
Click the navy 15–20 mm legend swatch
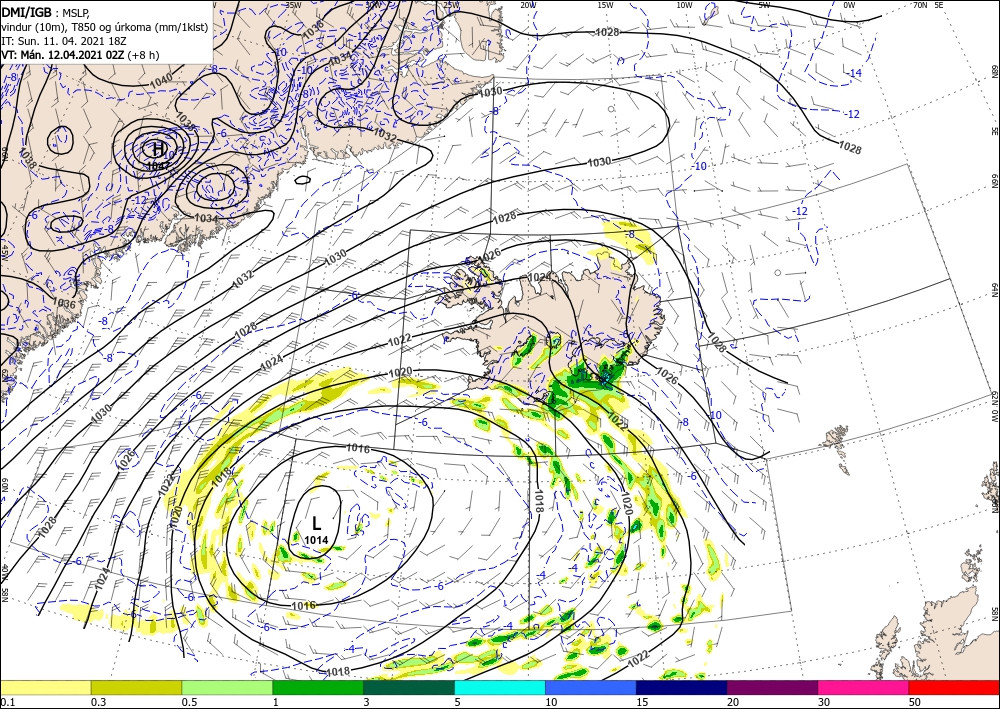pos(682,687)
